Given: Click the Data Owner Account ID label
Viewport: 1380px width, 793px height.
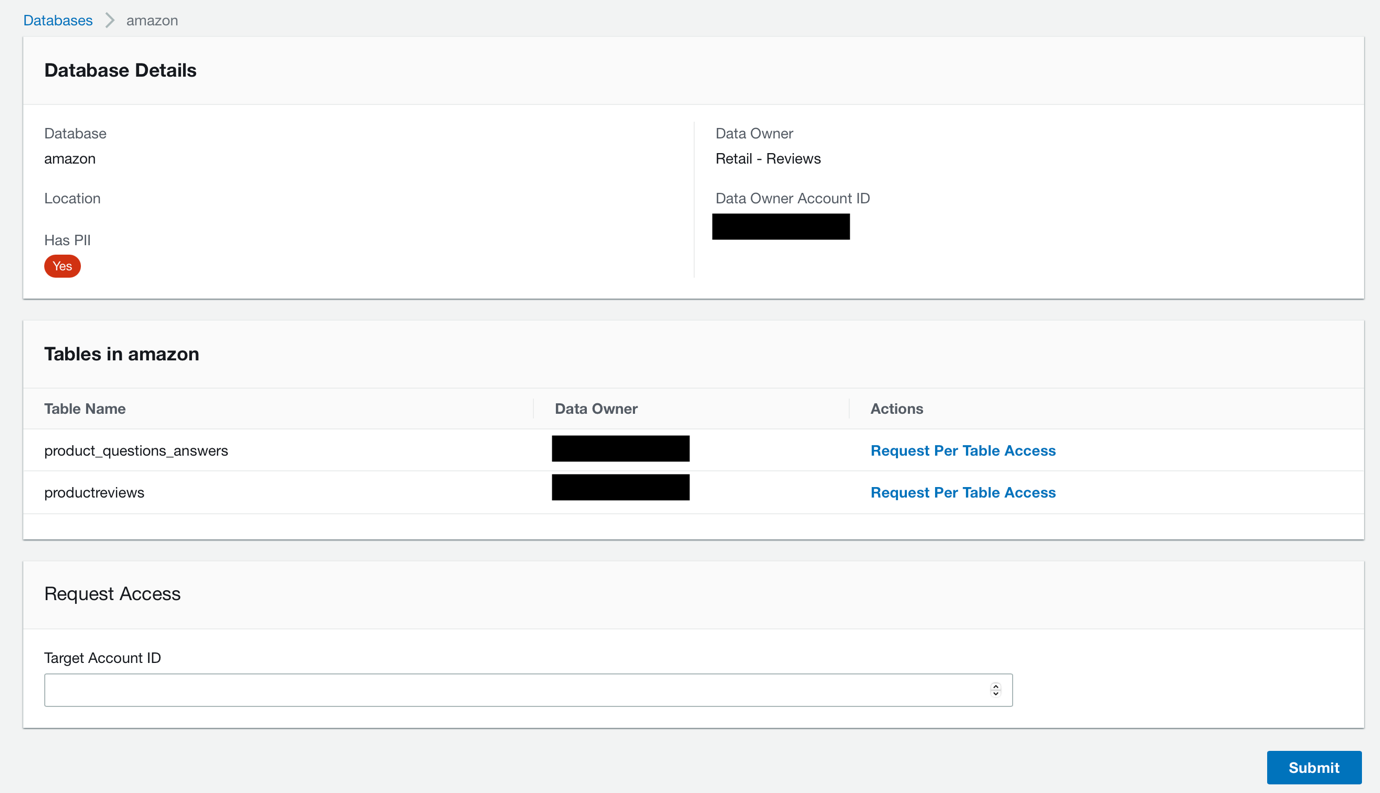Looking at the screenshot, I should click(x=793, y=199).
